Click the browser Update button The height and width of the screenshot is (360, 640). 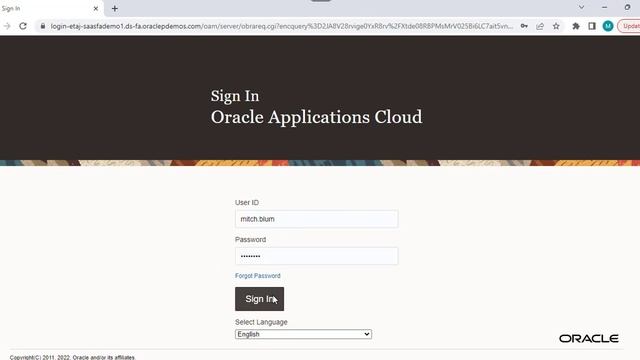(x=629, y=26)
